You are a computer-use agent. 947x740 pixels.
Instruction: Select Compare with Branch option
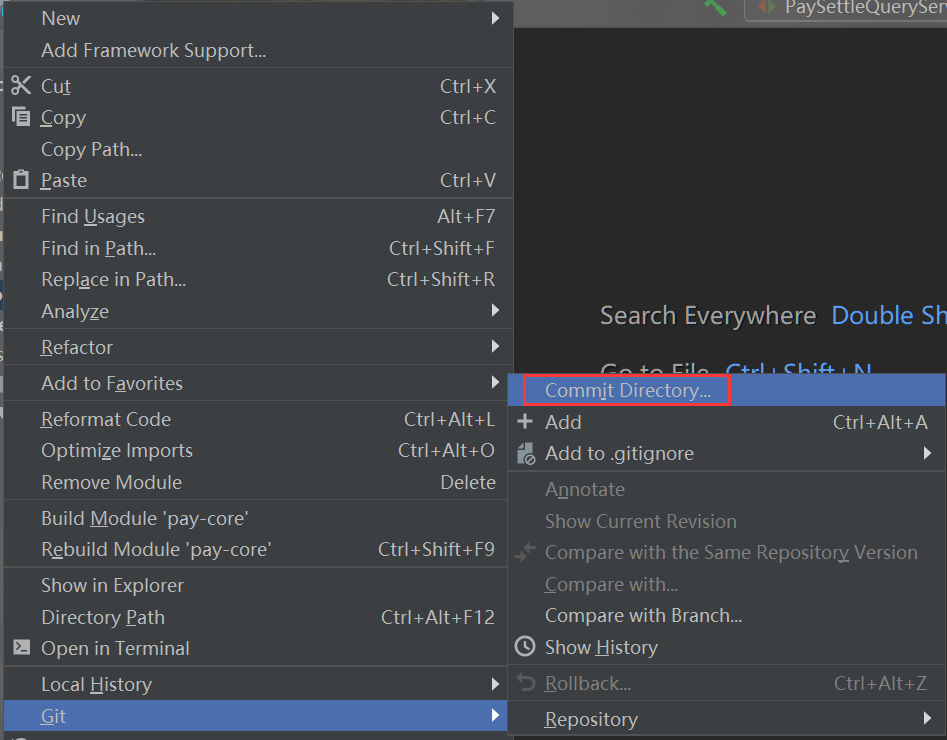[643, 615]
